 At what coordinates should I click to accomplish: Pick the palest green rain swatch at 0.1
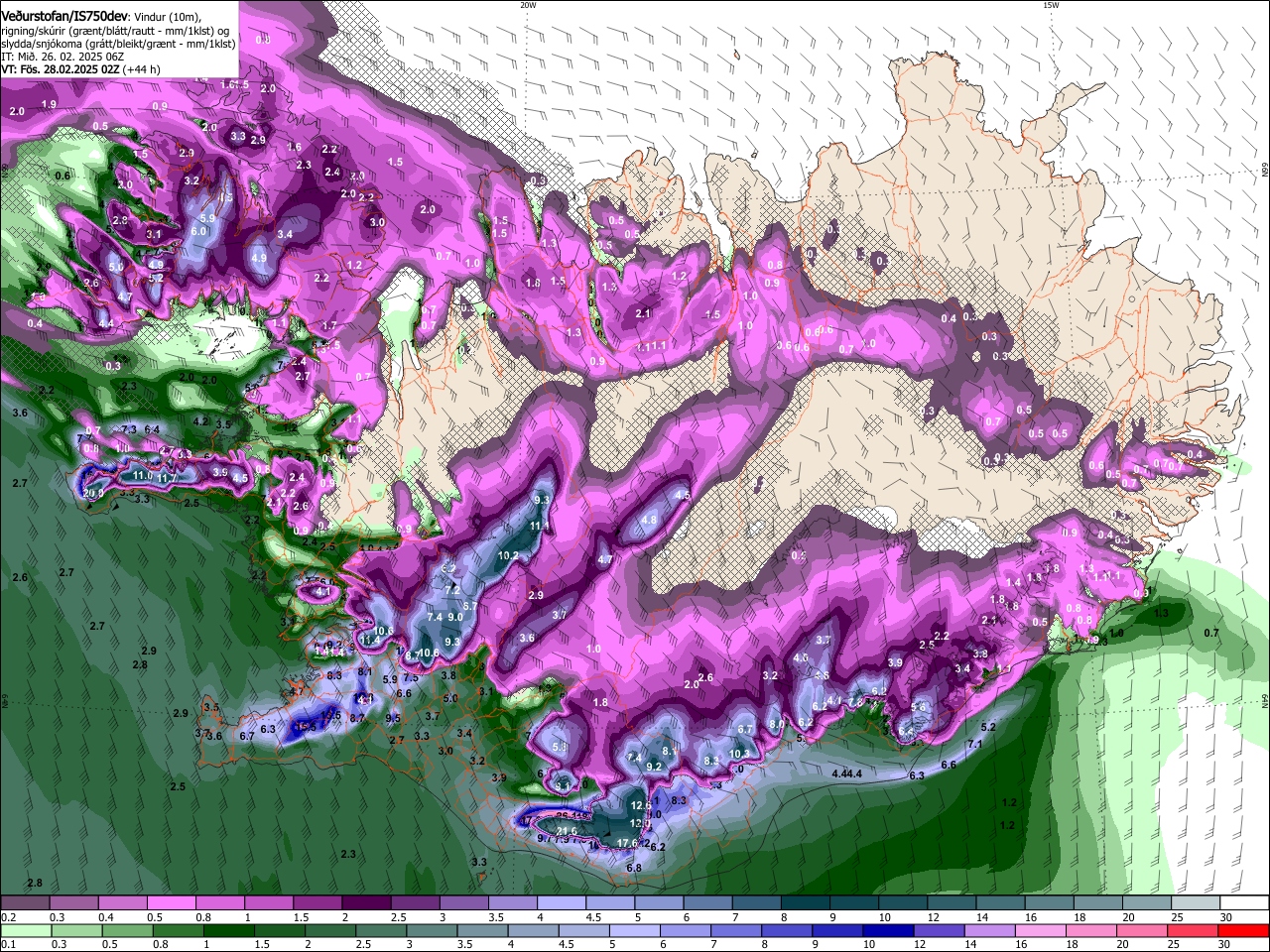point(25,930)
